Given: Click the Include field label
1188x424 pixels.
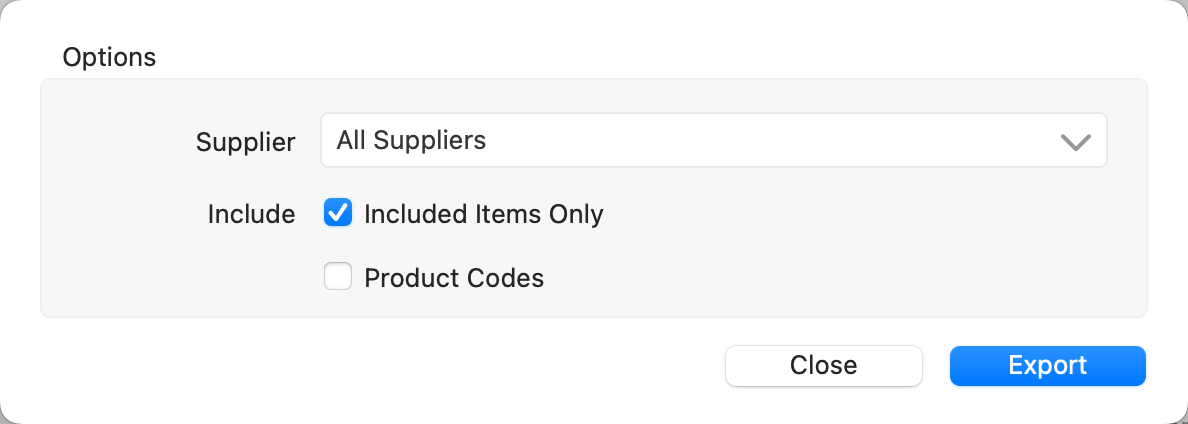Looking at the screenshot, I should tap(251, 214).
